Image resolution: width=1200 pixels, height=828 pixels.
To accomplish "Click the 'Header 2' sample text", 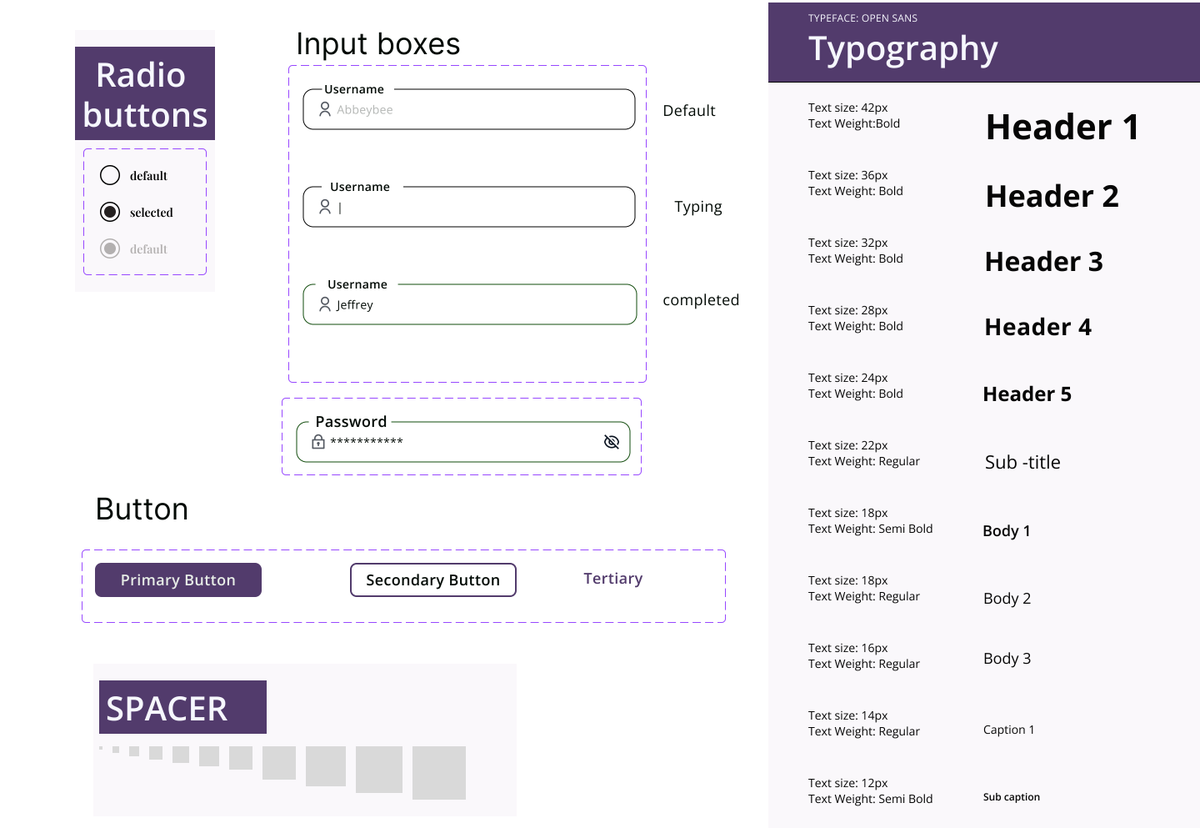I will point(1052,196).
